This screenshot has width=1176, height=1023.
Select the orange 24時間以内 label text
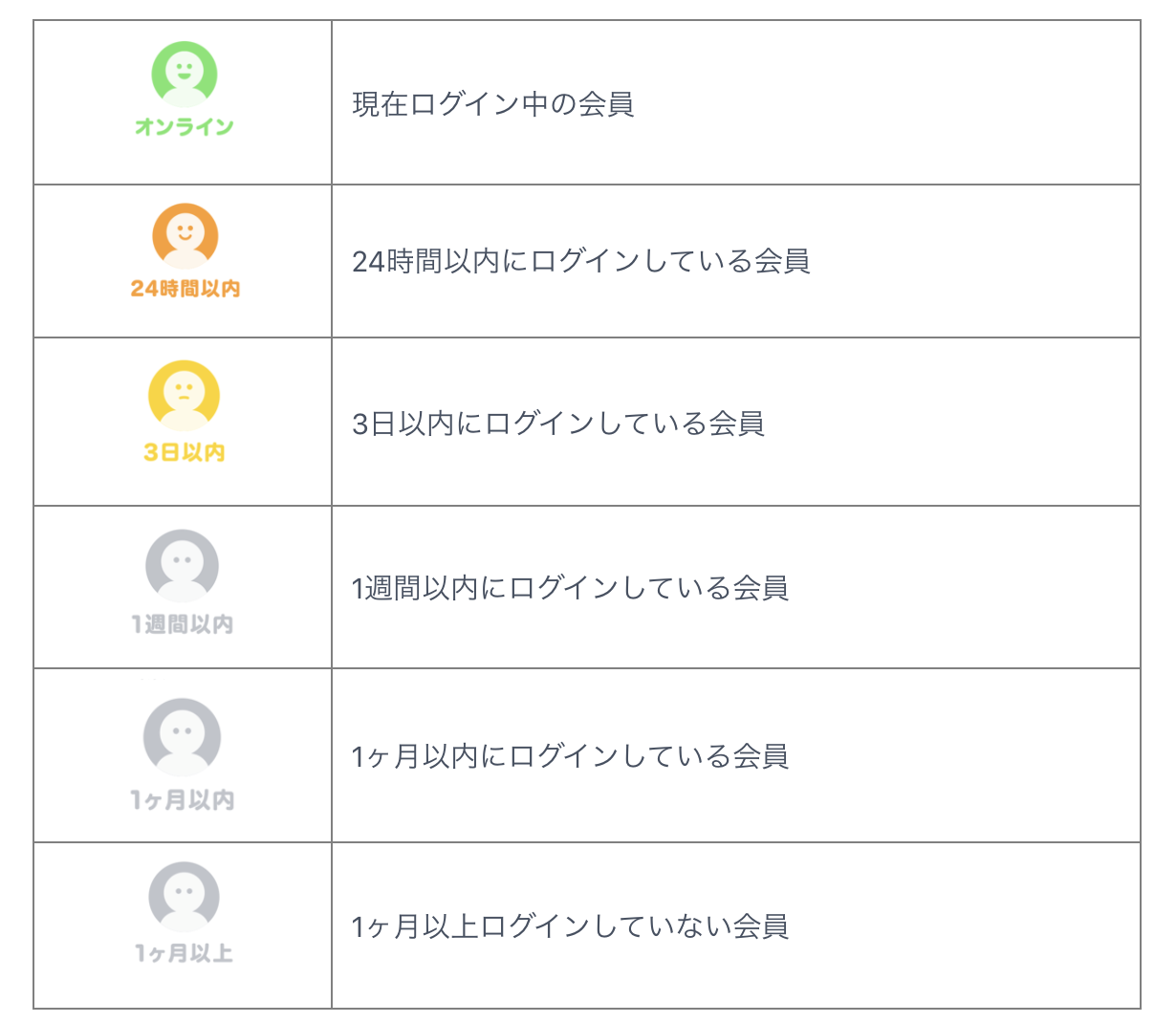pyautogui.click(x=185, y=289)
